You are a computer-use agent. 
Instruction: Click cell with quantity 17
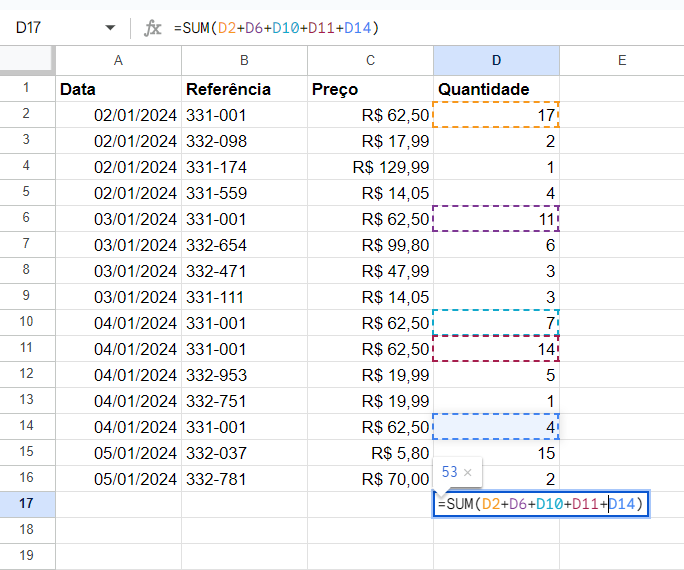(496, 115)
